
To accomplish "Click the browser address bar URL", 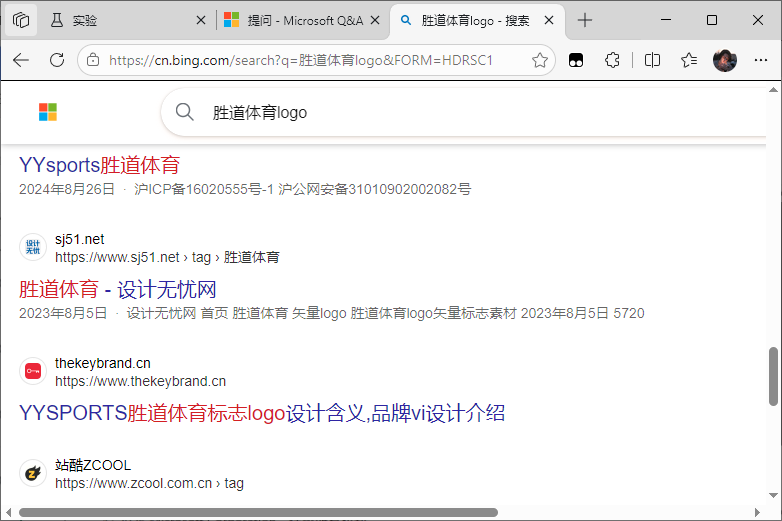I will click(301, 60).
